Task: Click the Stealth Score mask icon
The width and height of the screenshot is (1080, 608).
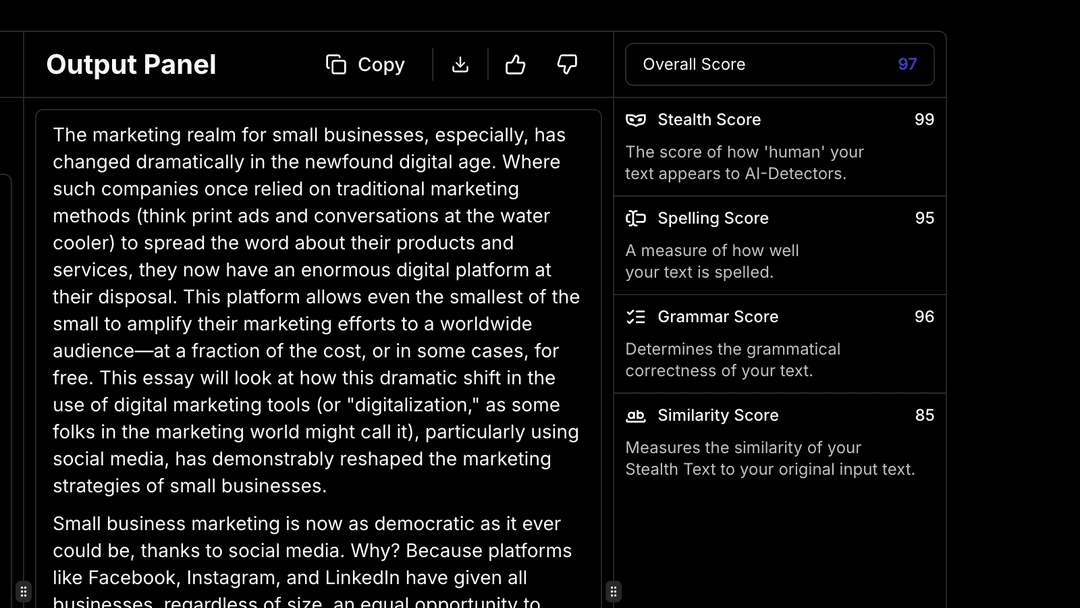Action: pos(636,120)
